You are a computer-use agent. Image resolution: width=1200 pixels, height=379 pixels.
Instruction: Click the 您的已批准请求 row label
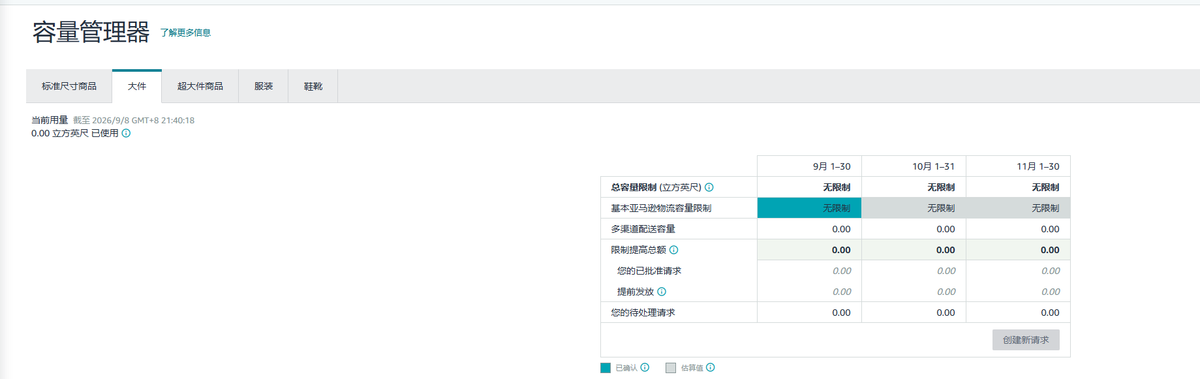[649, 271]
